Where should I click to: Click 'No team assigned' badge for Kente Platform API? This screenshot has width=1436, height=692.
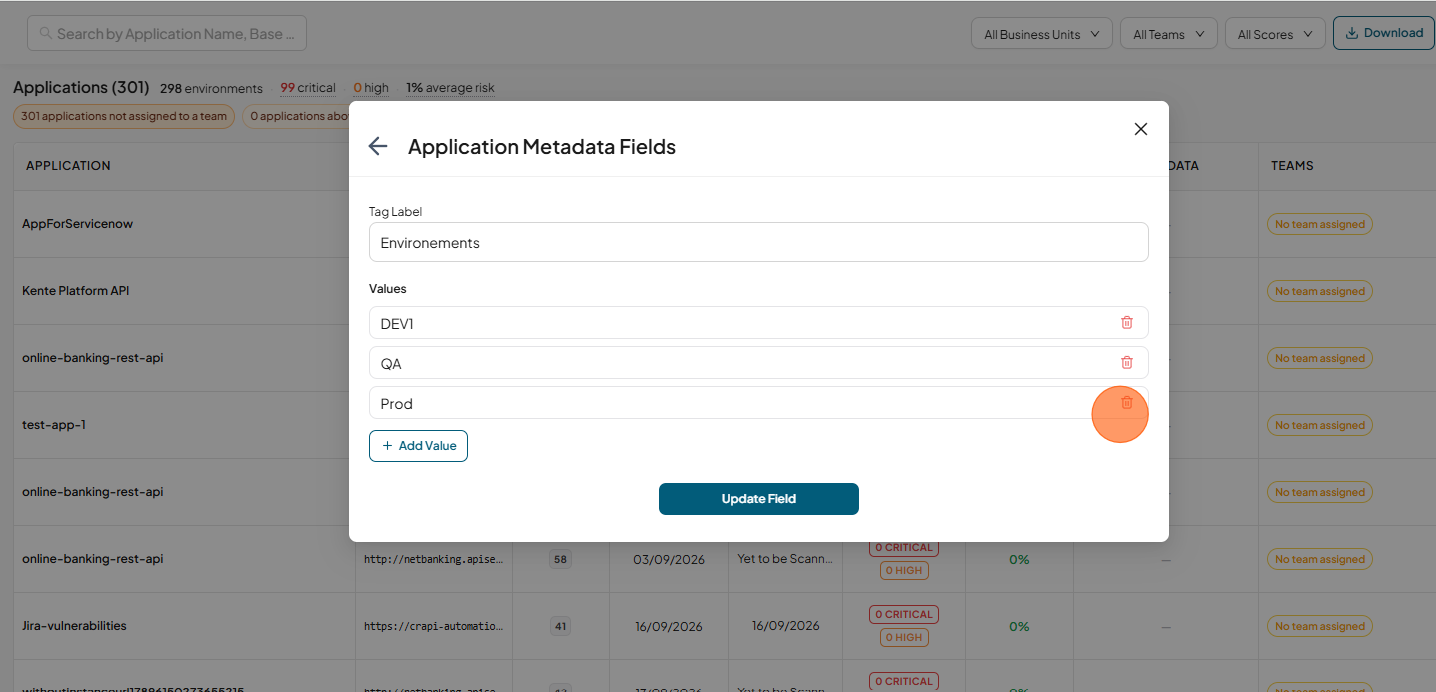[1320, 291]
